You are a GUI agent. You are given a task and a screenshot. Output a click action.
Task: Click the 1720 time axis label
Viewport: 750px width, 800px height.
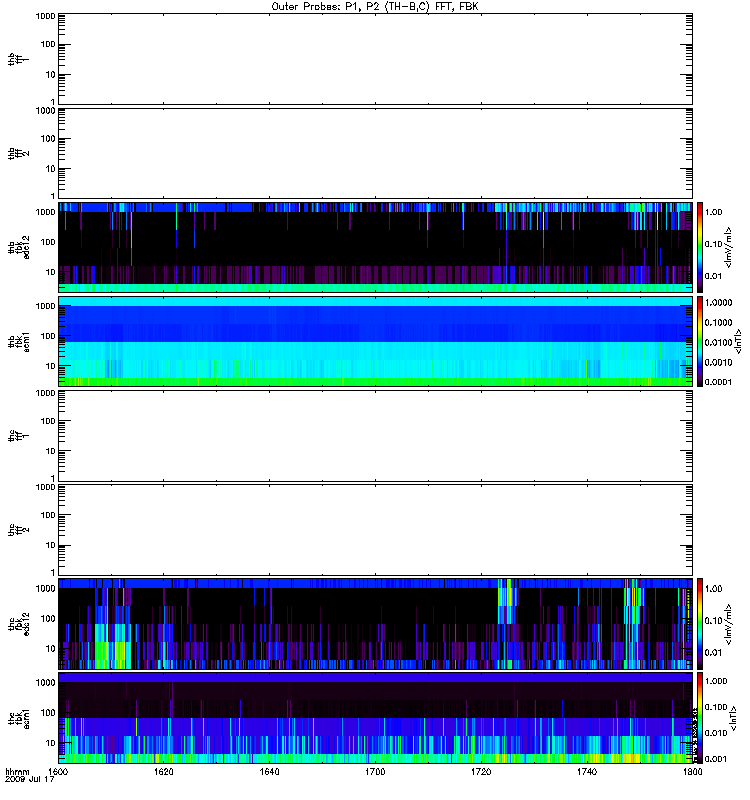[481, 771]
